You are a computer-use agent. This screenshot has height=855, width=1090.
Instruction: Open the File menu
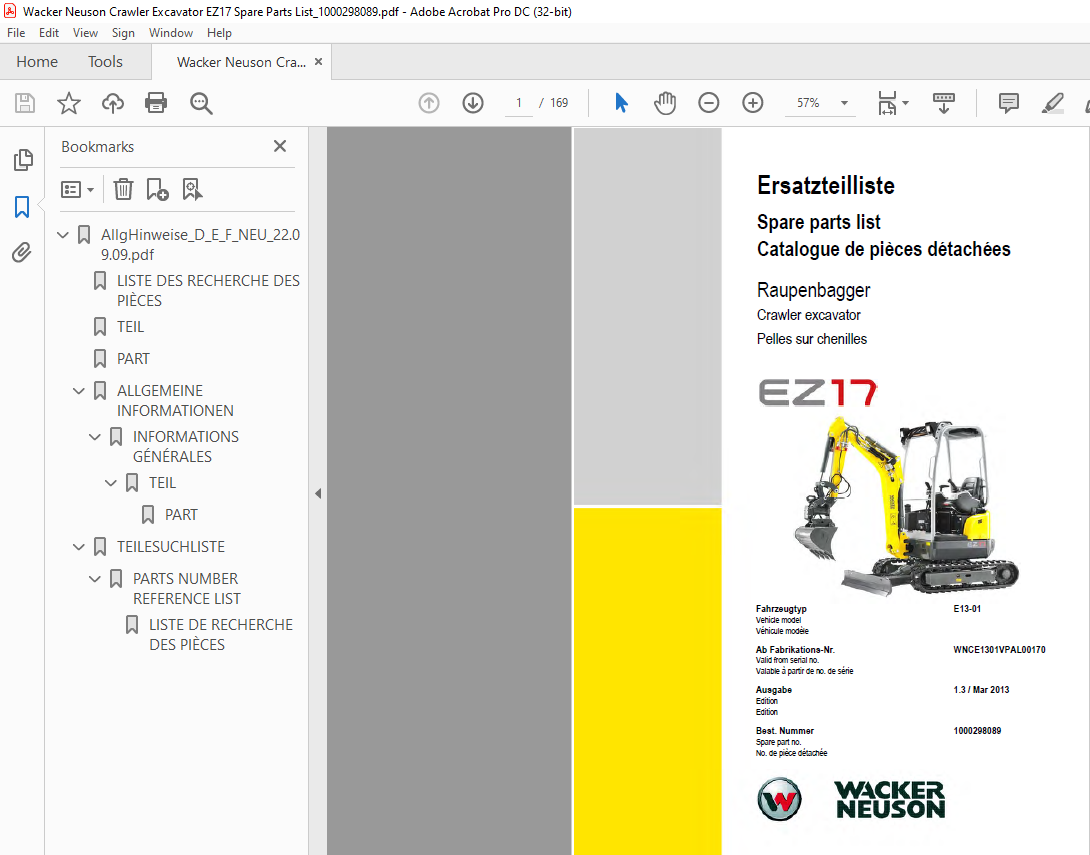[16, 33]
